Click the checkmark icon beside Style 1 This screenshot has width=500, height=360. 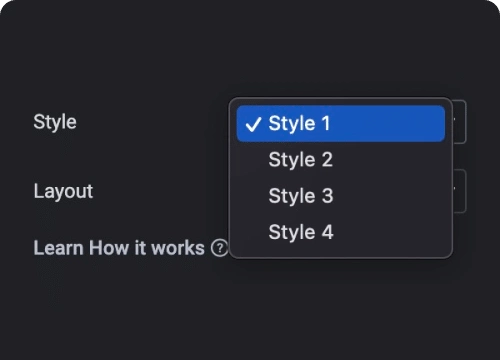tap(253, 124)
